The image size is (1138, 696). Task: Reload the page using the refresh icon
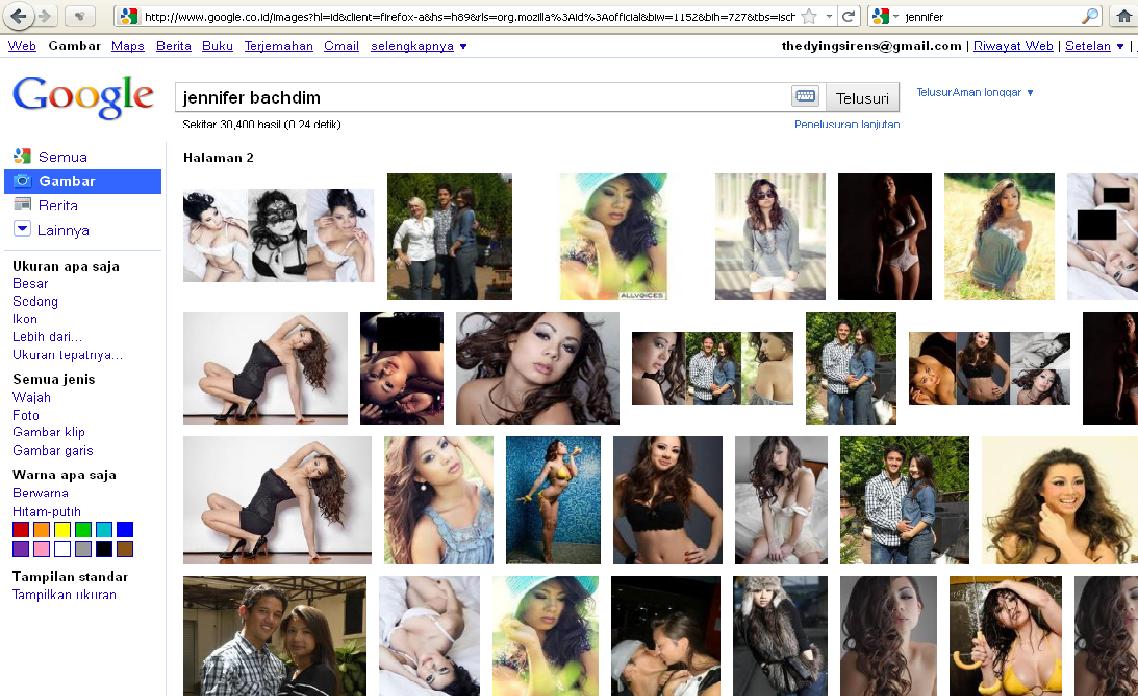[x=848, y=17]
